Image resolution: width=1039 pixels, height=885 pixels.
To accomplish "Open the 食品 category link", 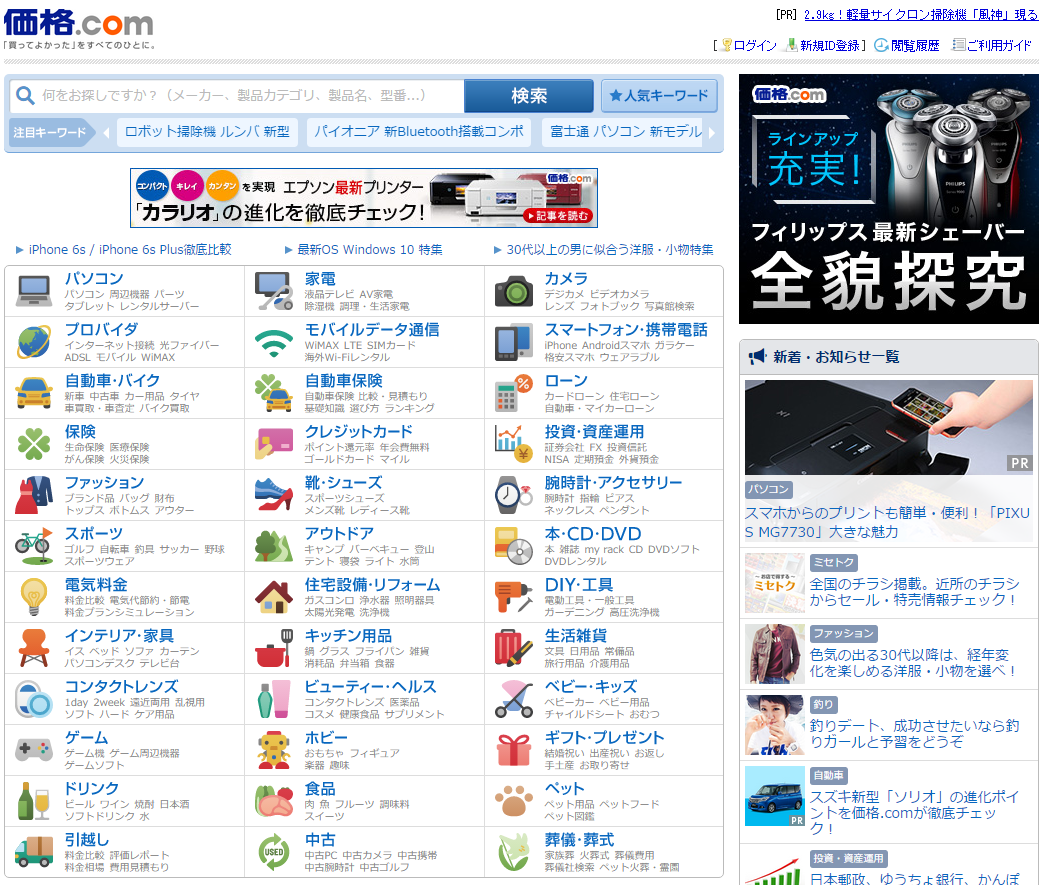I will point(320,789).
